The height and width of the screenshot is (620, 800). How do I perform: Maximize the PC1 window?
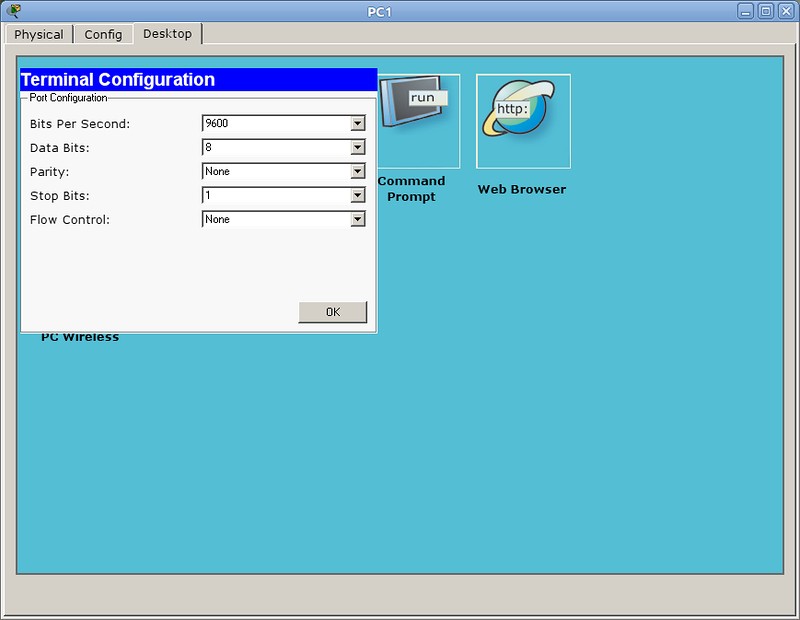click(x=766, y=11)
